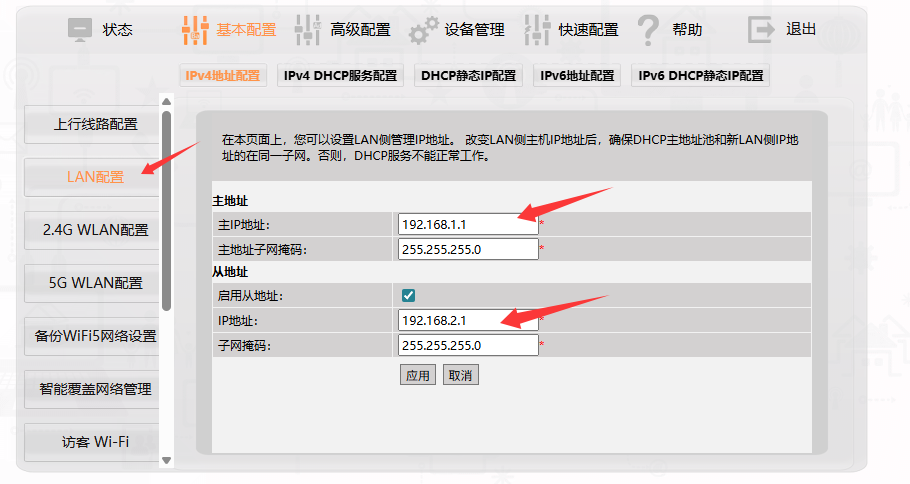Click 退出 to log out

coord(801,29)
